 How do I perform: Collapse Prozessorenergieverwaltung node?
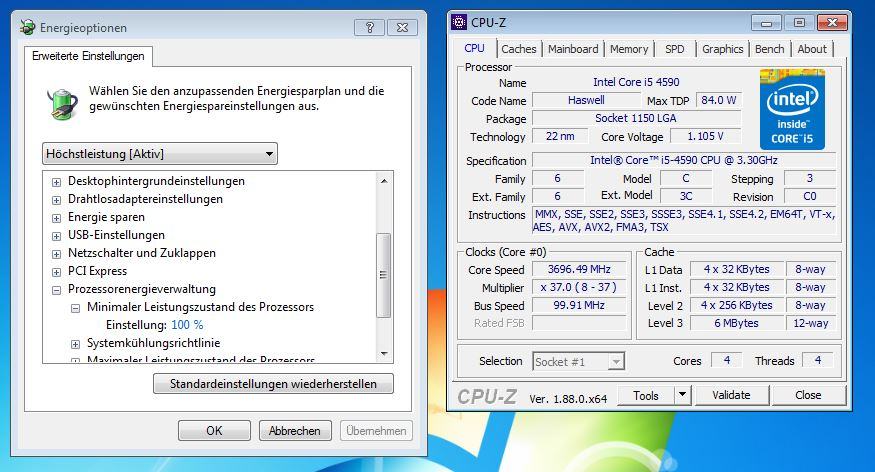point(56,290)
